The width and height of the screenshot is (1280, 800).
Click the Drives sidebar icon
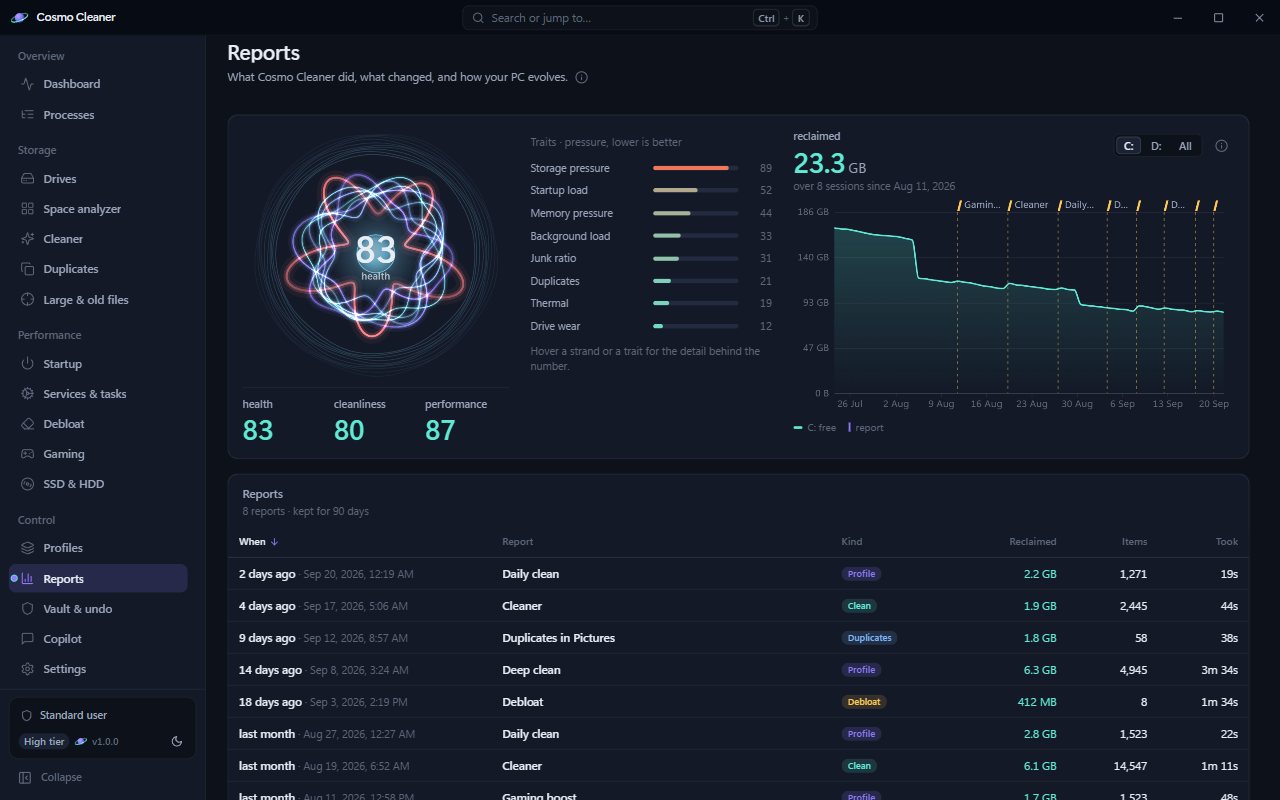click(27, 179)
